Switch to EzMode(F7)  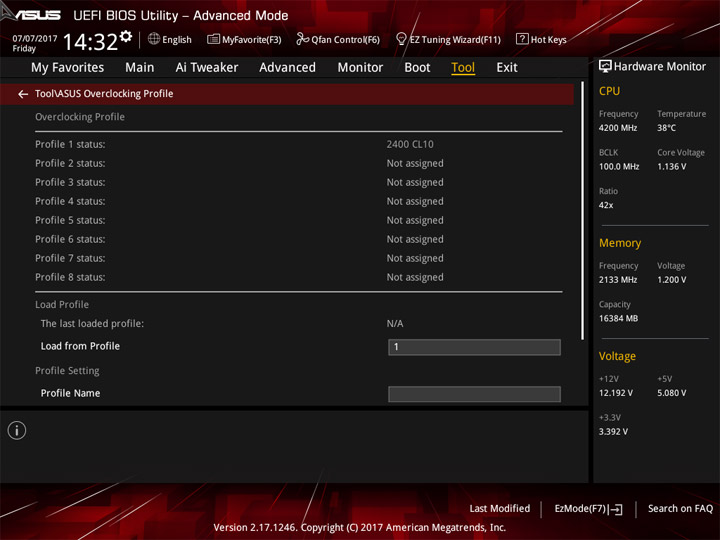coord(588,509)
